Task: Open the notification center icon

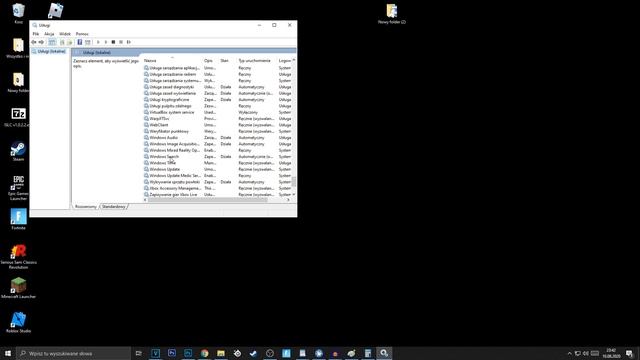Action: (629, 353)
